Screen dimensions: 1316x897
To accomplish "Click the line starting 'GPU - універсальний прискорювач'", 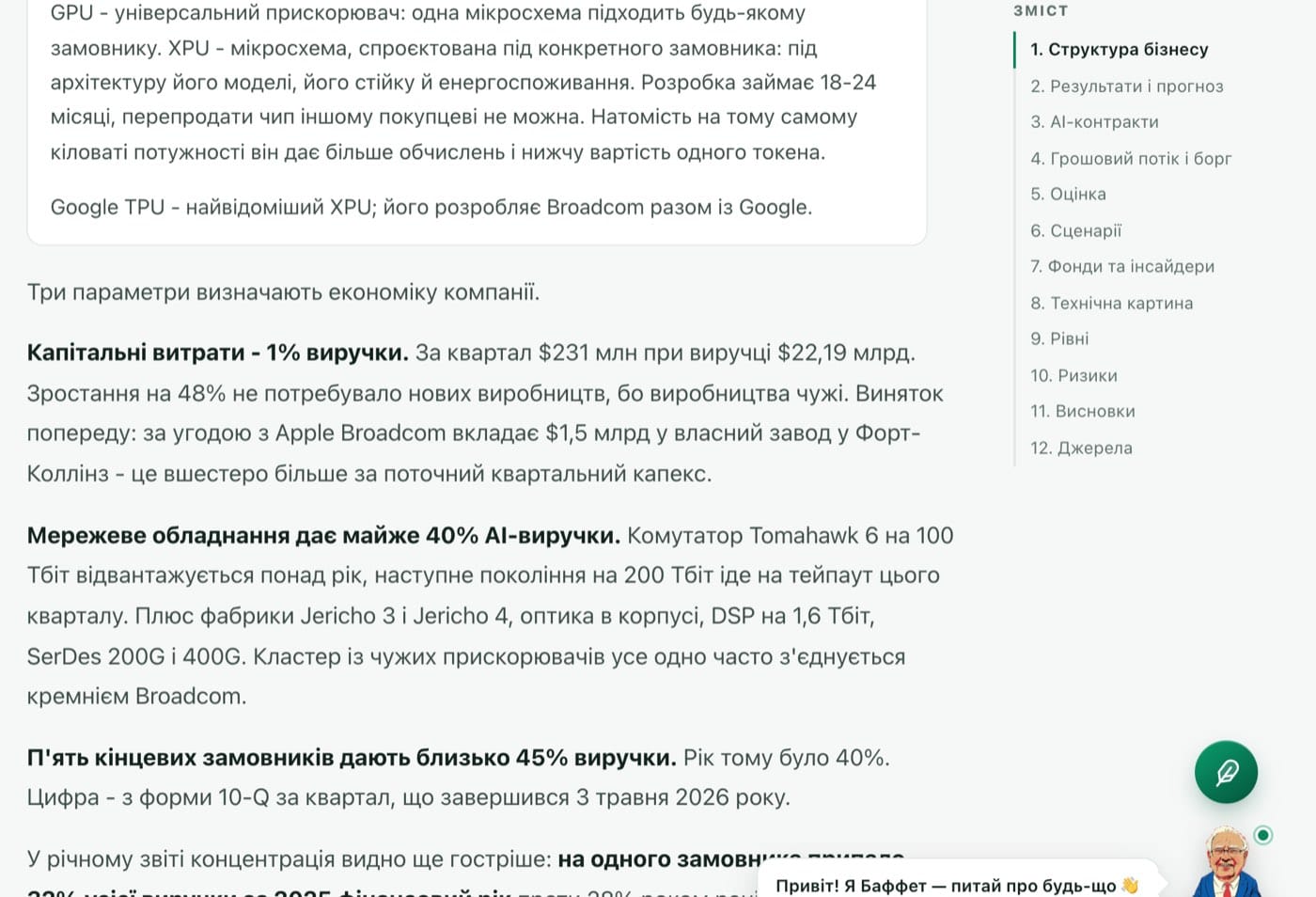I will pos(428,13).
